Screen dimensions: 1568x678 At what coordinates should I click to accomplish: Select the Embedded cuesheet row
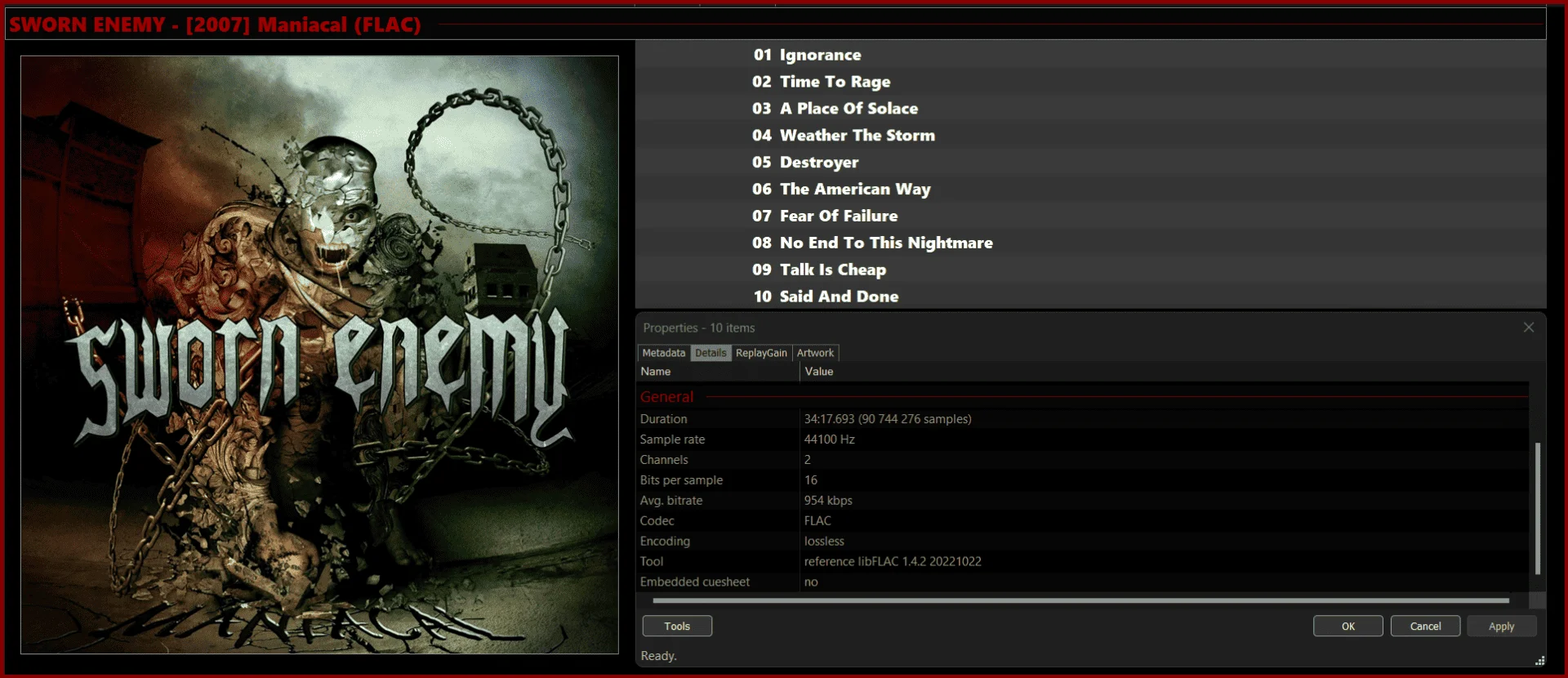1083,582
